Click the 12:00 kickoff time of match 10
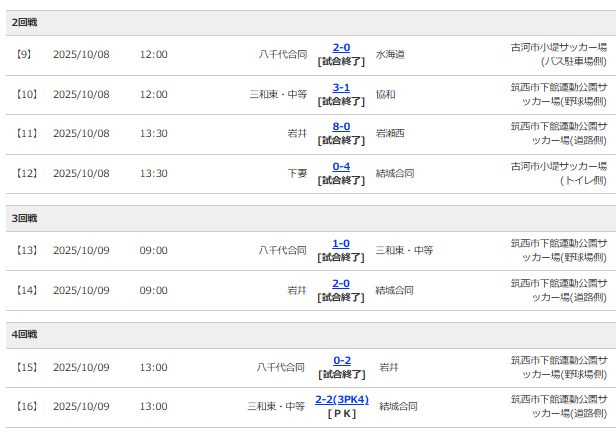Viewport: 616px width, 440px height. point(153,94)
